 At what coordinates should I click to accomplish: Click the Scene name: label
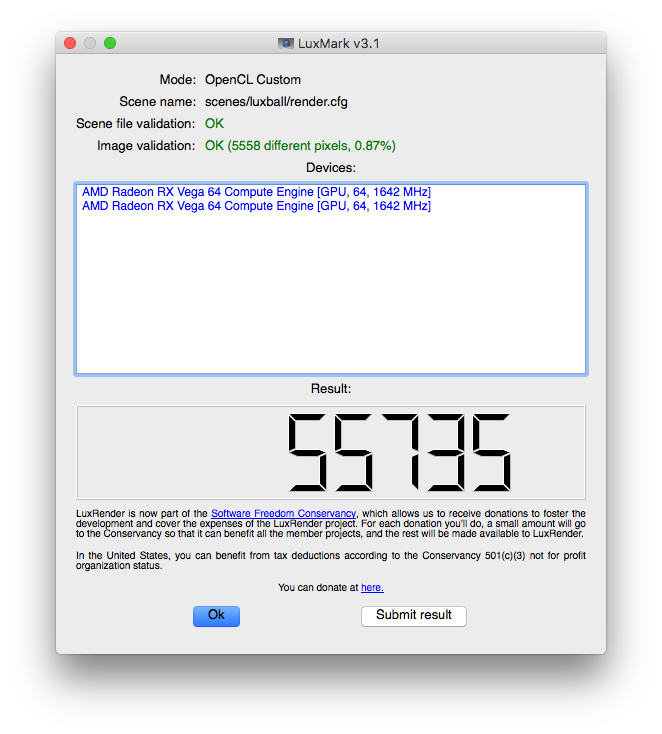point(157,102)
